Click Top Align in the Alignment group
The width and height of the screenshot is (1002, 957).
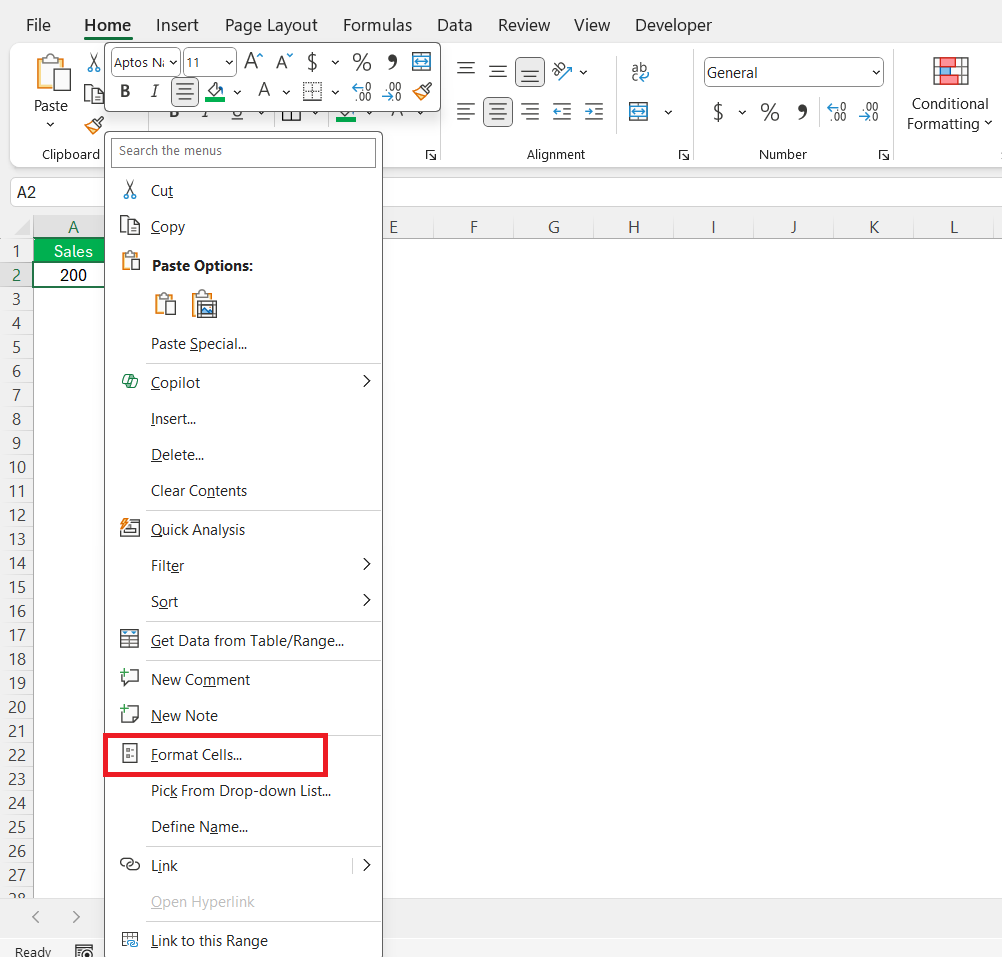click(x=466, y=69)
